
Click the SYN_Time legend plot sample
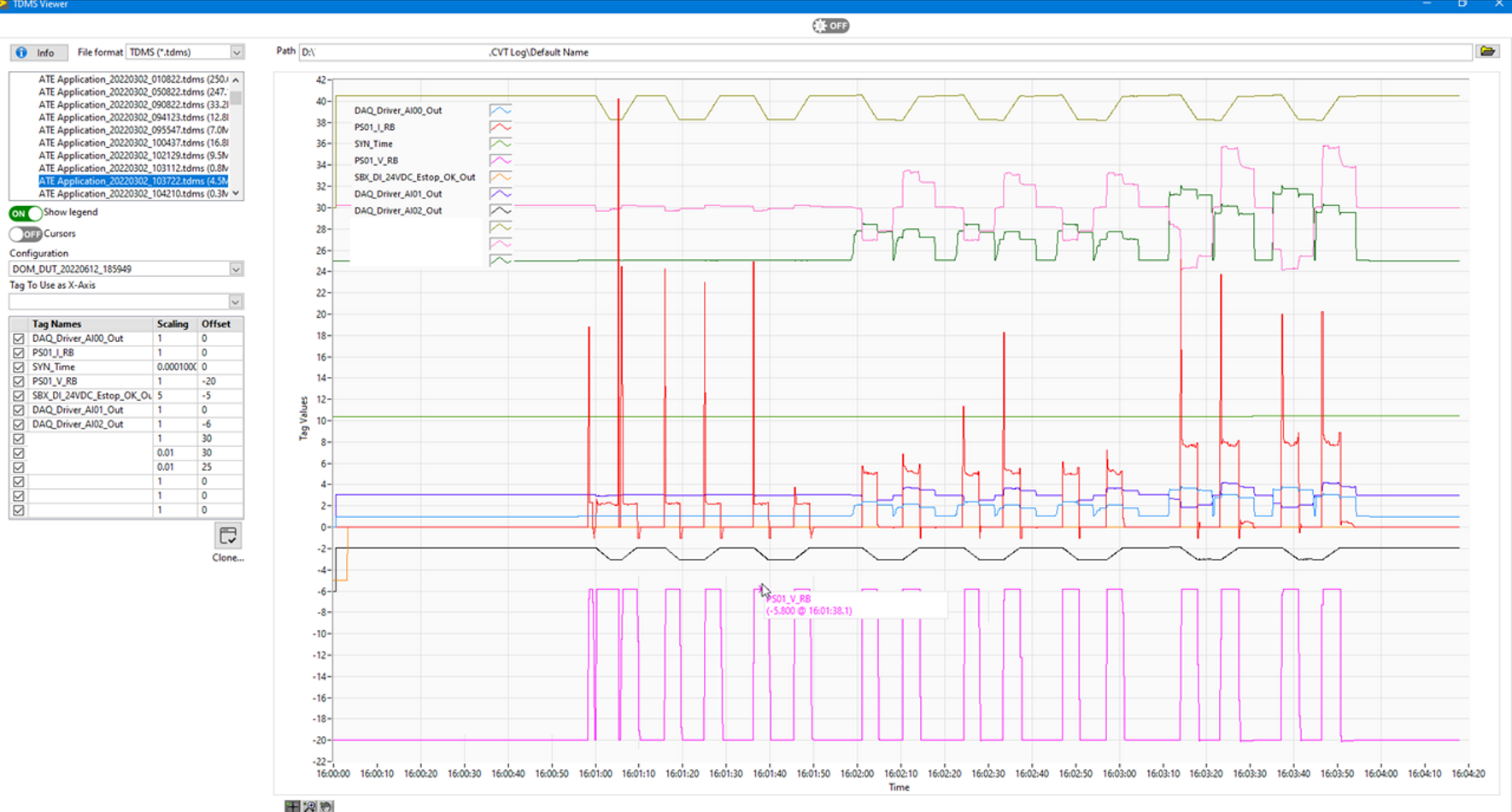(x=501, y=144)
